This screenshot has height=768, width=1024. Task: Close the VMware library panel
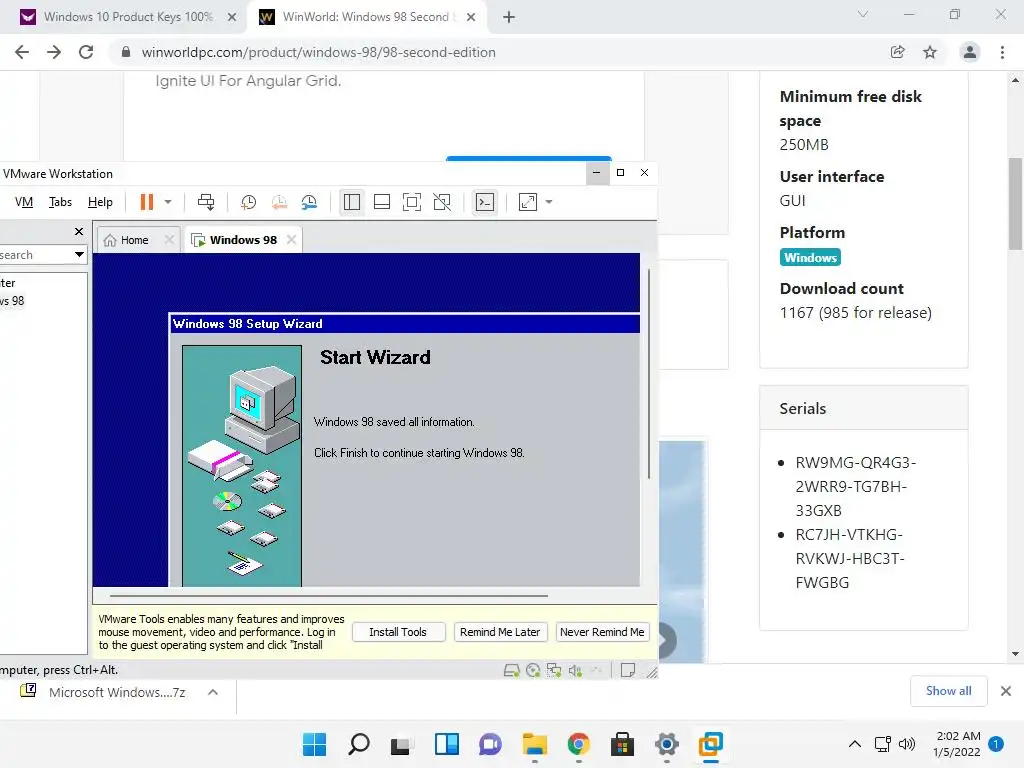tap(79, 231)
